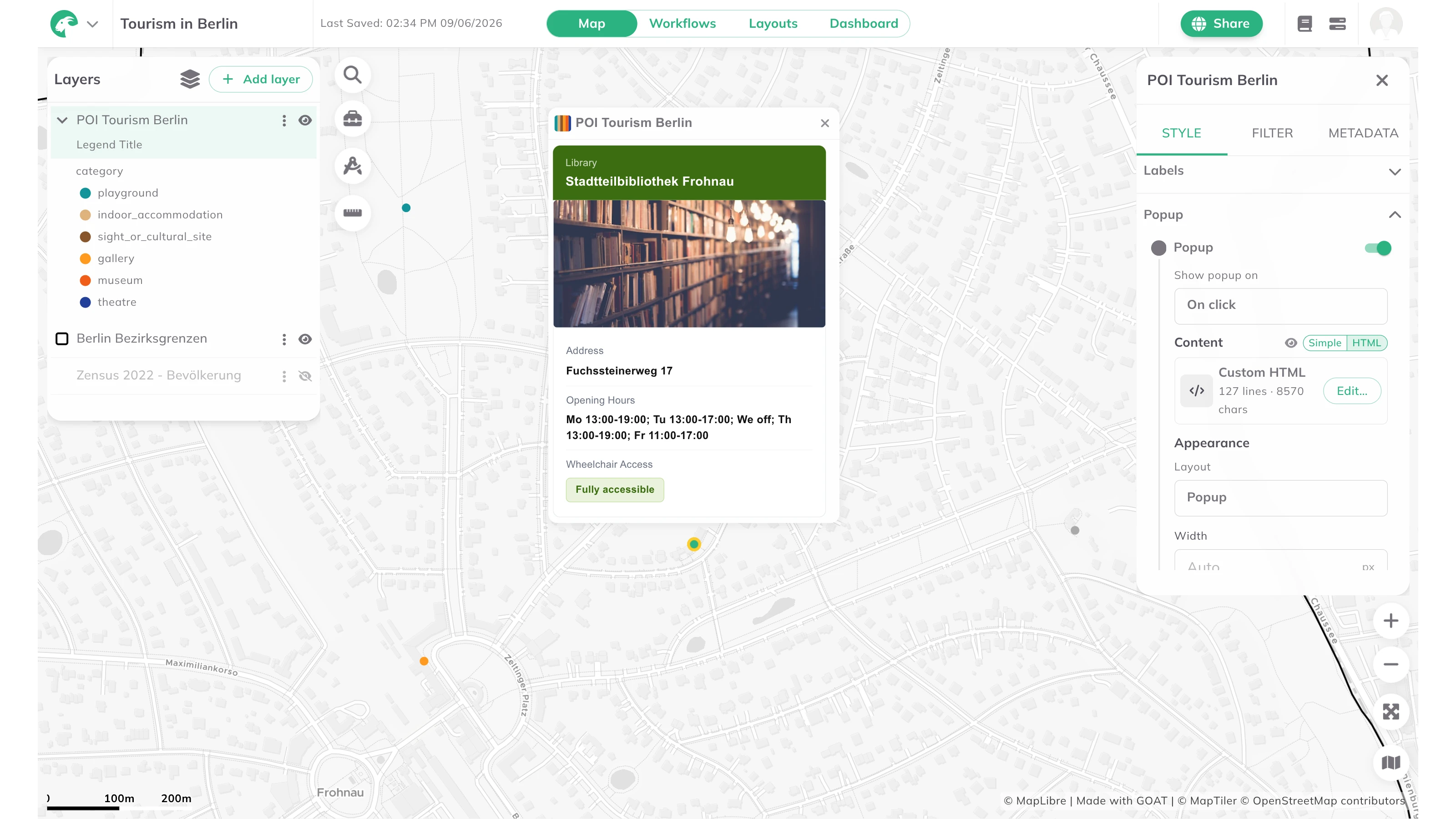Click the museum orange-red color swatch
This screenshot has height=819, width=1456.
point(86,280)
